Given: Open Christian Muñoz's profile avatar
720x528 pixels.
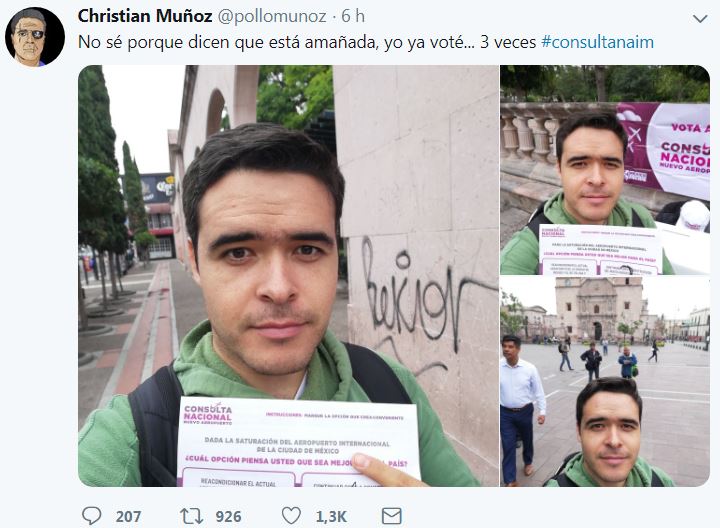Looking at the screenshot, I should (x=35, y=37).
